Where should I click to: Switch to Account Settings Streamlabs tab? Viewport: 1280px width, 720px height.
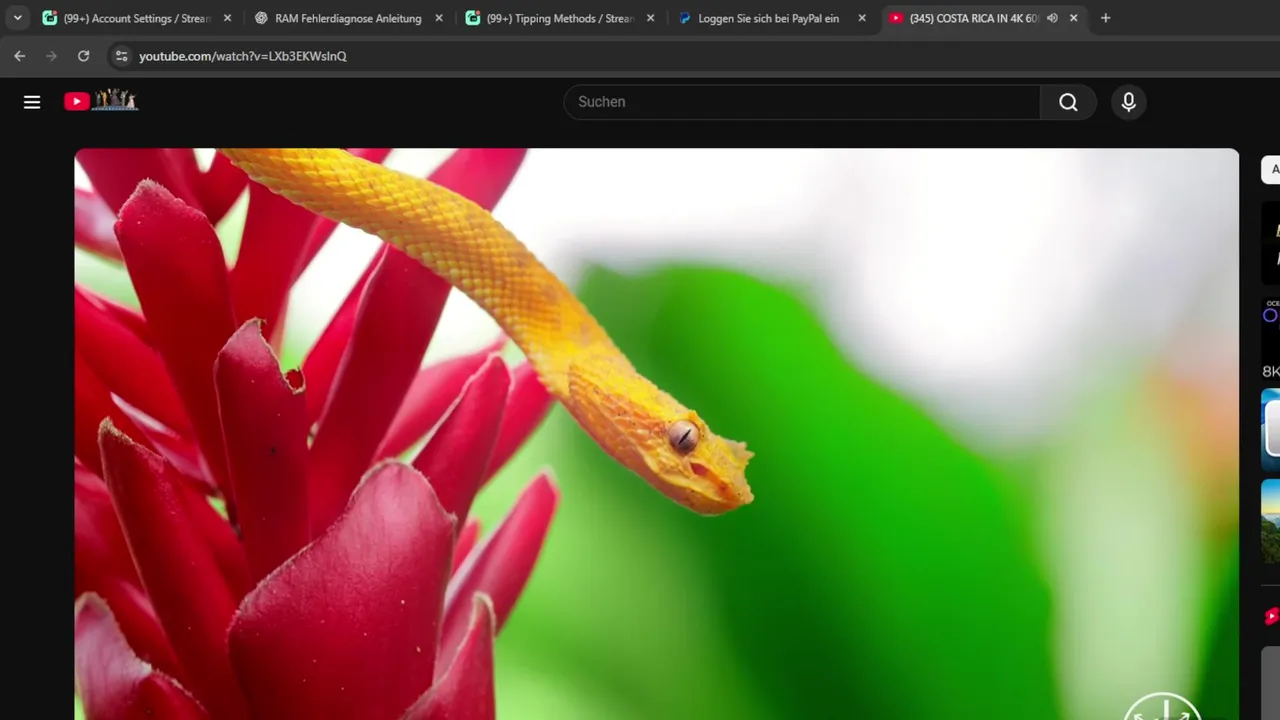[136, 18]
